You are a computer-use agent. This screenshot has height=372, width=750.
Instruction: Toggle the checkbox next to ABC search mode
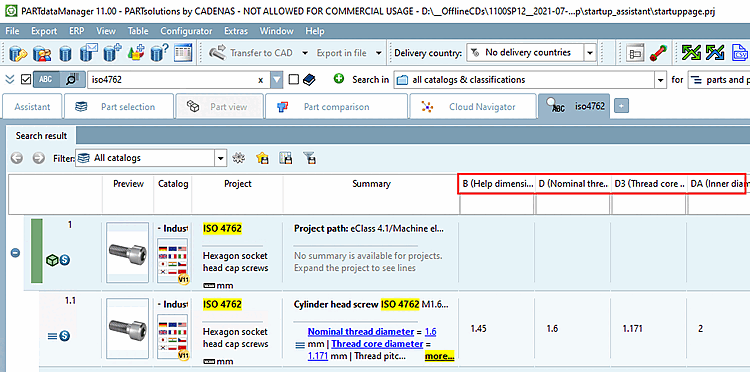[26, 80]
